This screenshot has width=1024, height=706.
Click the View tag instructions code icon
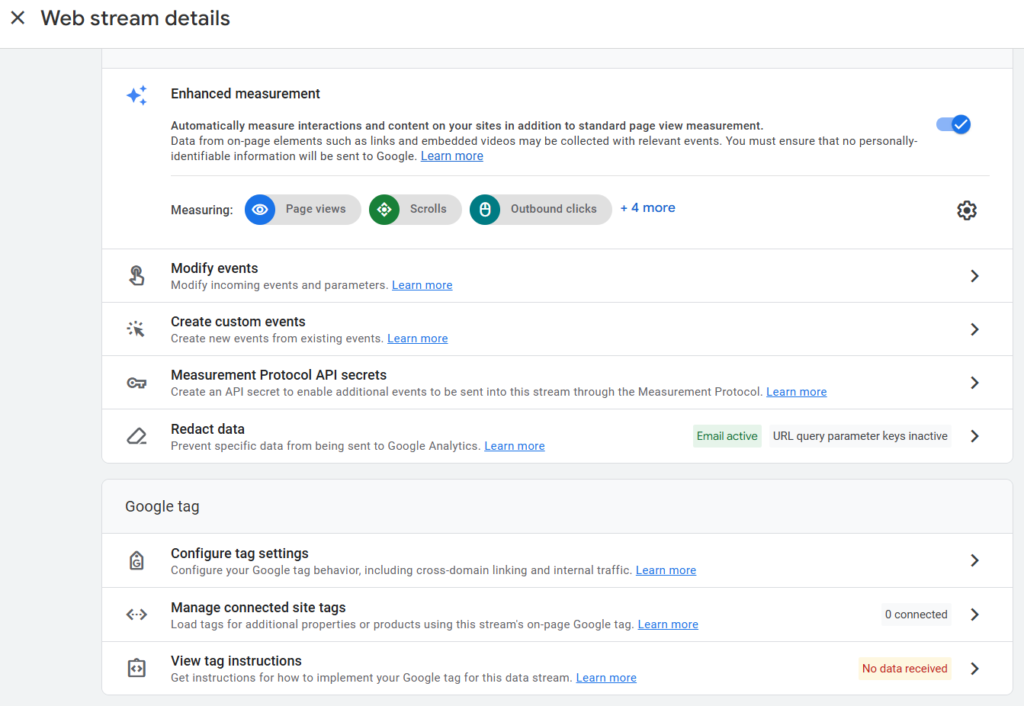[x=136, y=668]
